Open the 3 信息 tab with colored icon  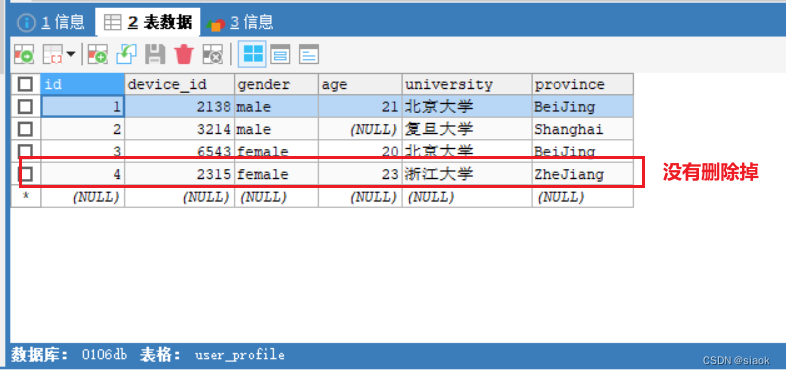click(240, 23)
